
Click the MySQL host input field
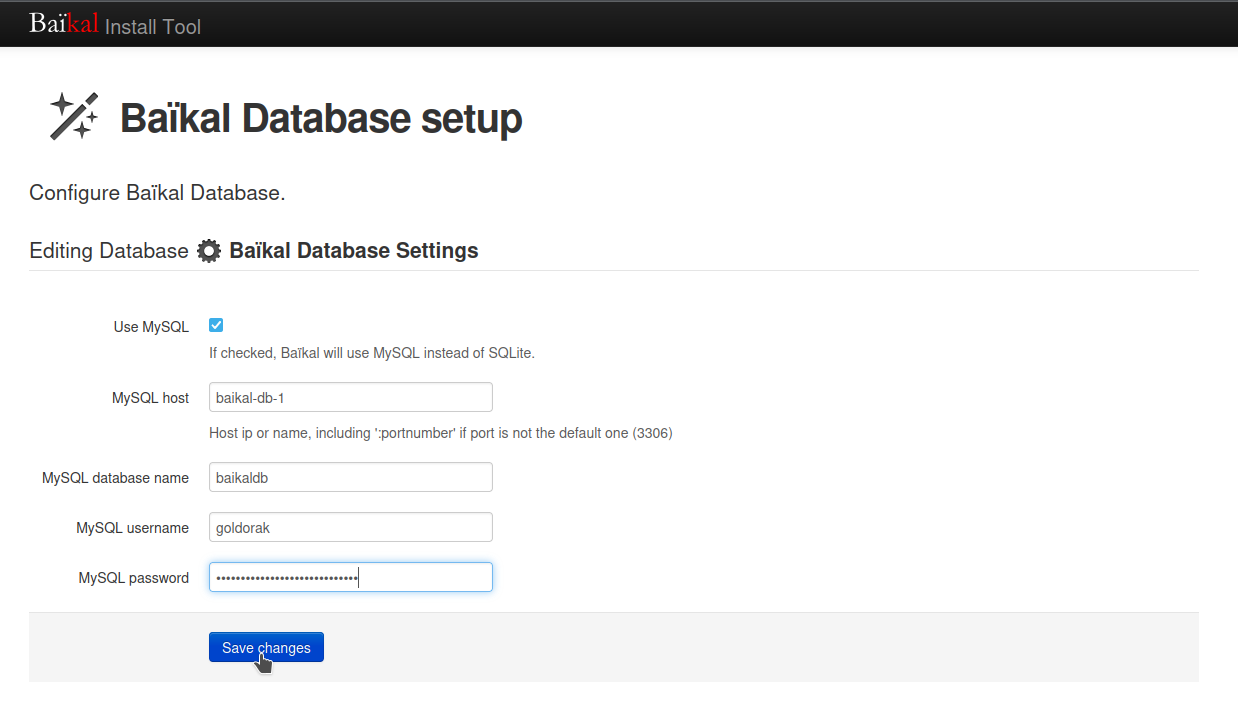[351, 397]
